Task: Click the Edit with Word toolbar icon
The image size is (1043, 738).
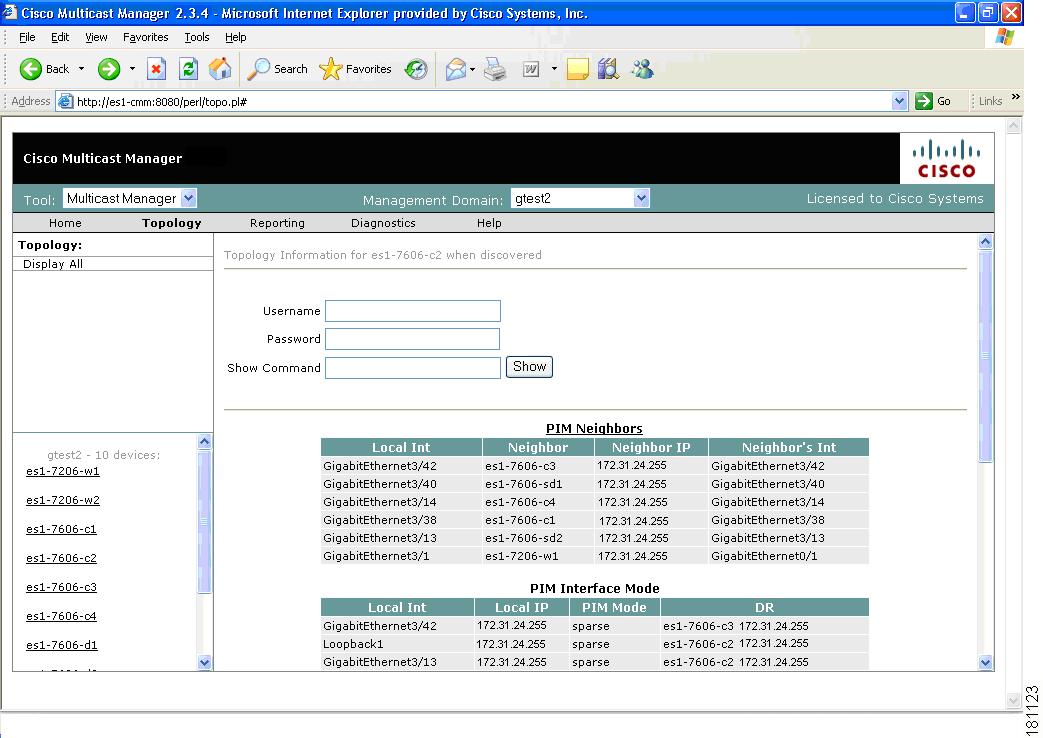Action: coord(531,69)
